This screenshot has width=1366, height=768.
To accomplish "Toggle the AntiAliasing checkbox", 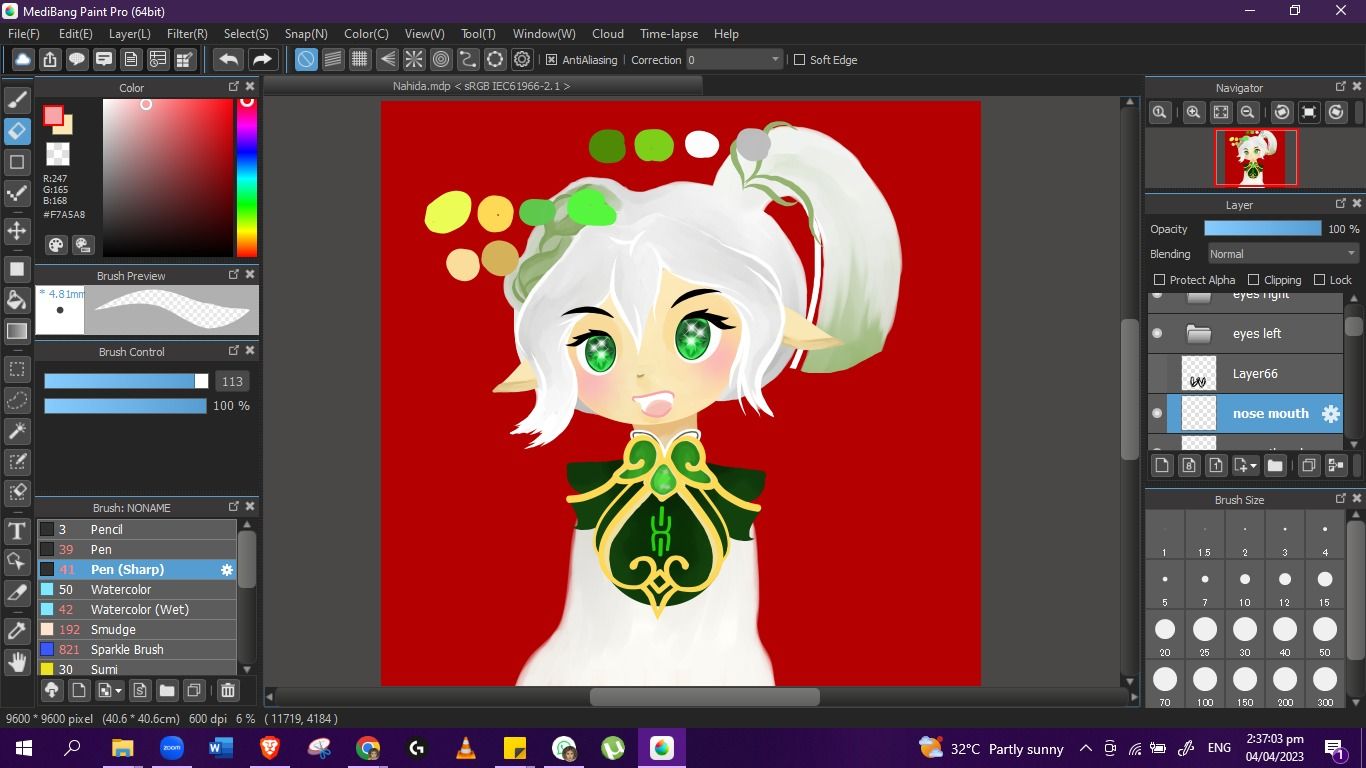I will click(x=551, y=60).
